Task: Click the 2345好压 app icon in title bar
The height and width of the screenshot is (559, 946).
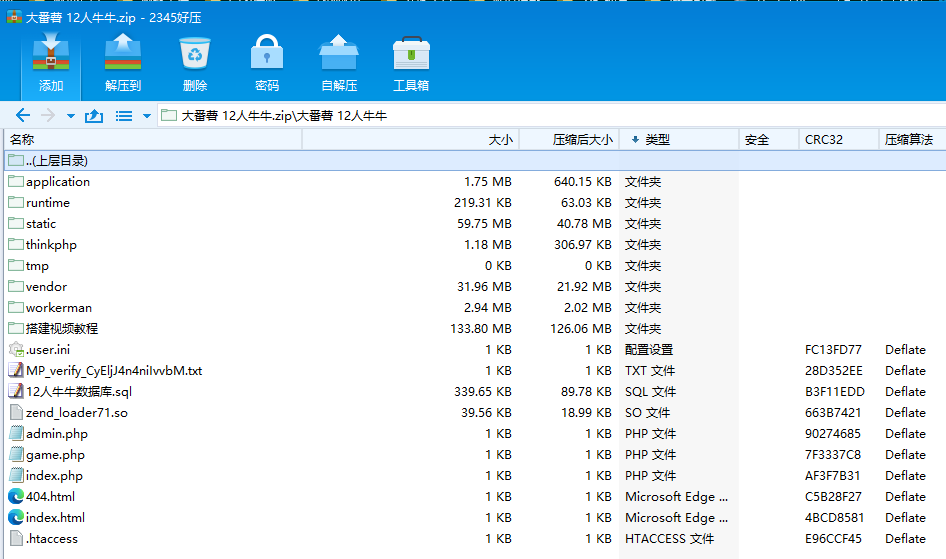Action: (x=14, y=17)
